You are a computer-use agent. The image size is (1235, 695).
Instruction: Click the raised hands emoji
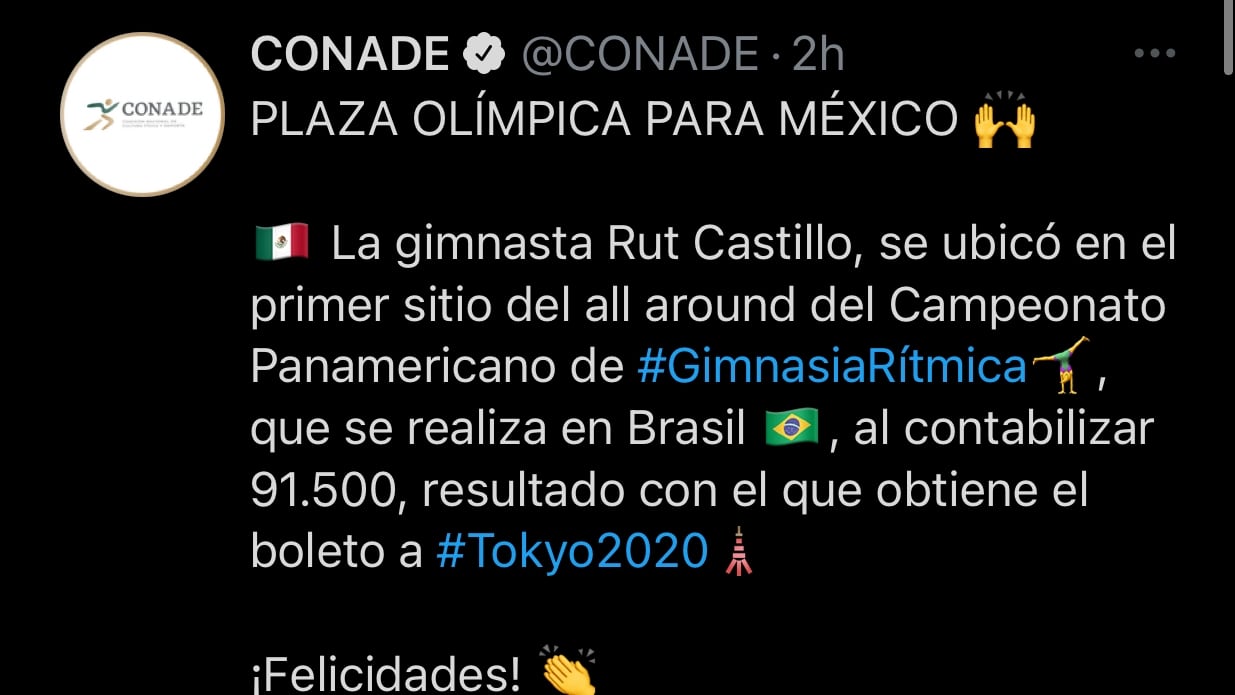point(1004,120)
